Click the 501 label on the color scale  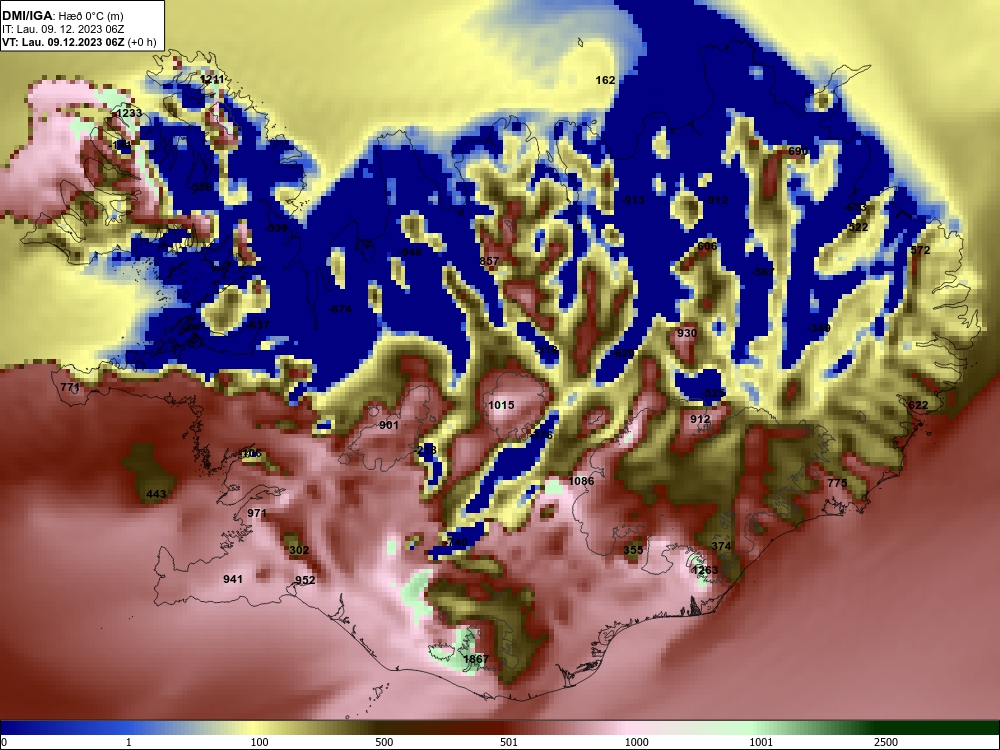tap(508, 742)
